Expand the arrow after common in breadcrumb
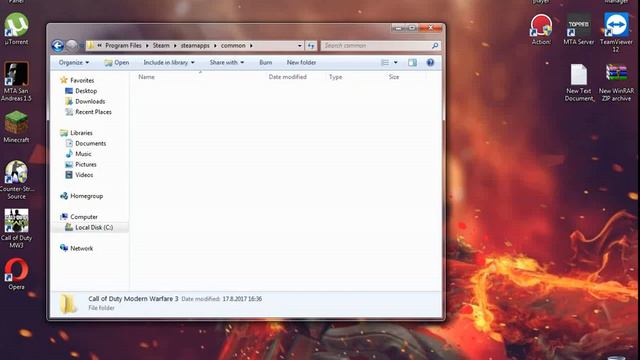The width and height of the screenshot is (640, 360). click(251, 46)
